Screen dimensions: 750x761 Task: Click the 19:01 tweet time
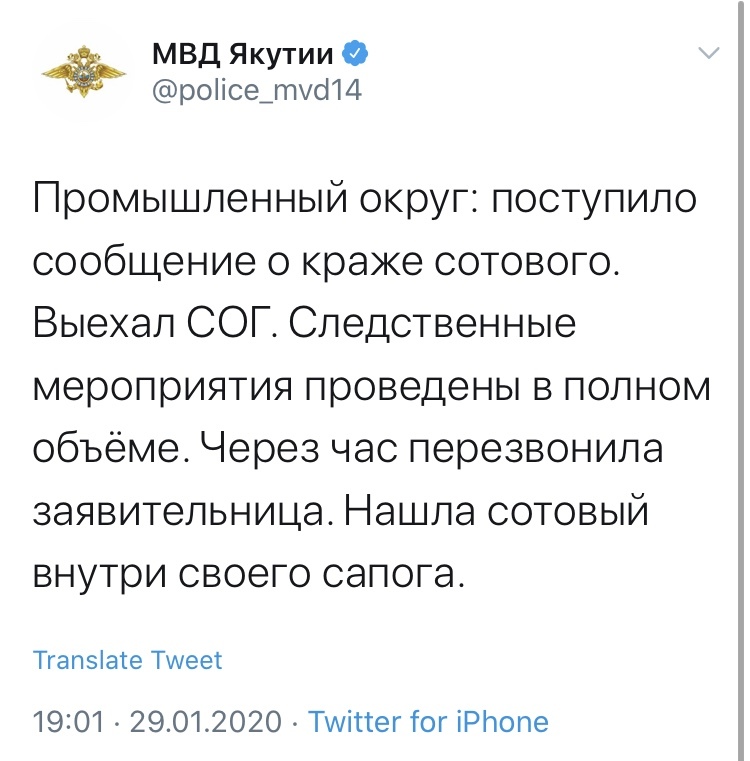(68, 721)
